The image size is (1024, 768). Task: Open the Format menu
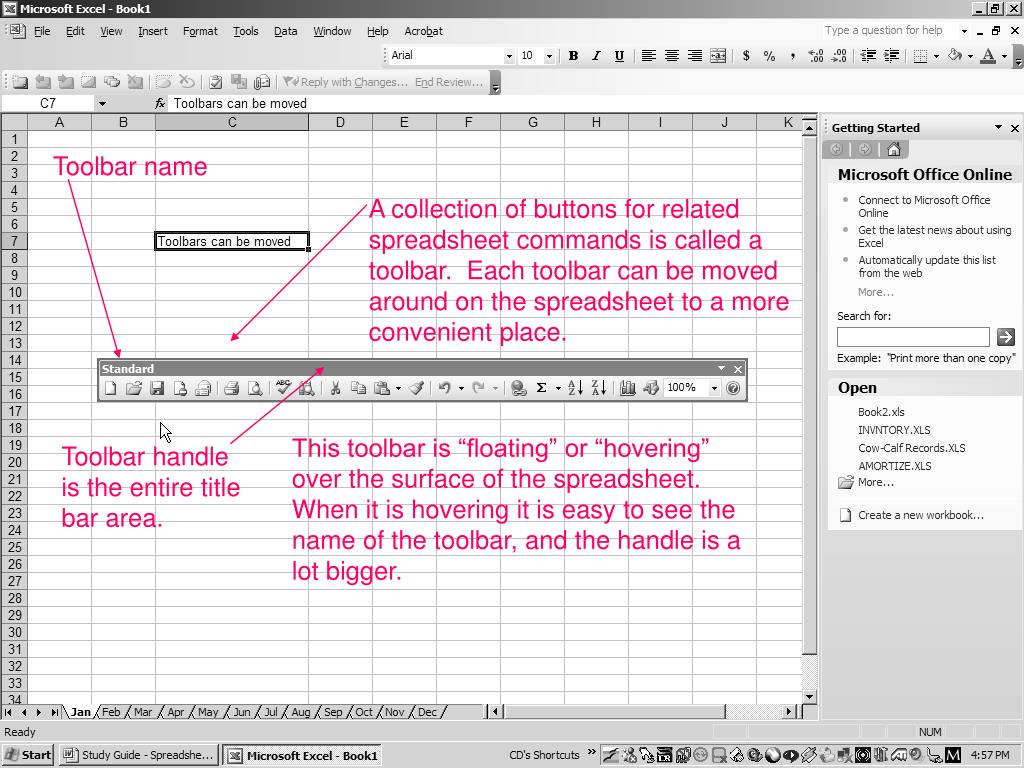(x=200, y=31)
